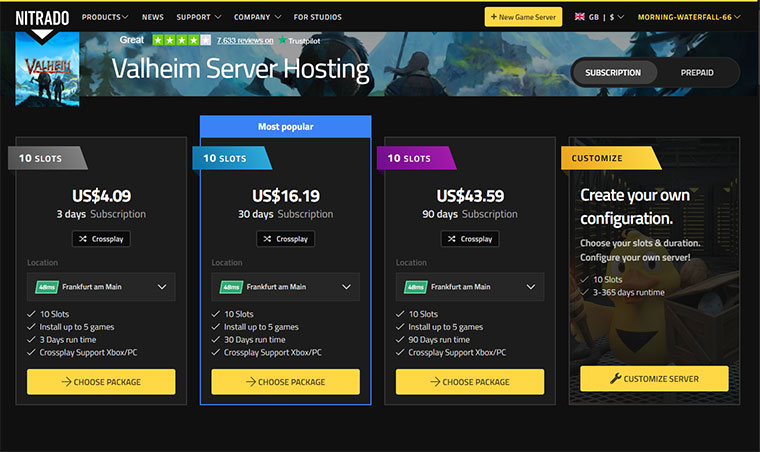Screen dimensions: 760x452
Task: Click the Valheim game cover thumbnail
Action: [x=47, y=69]
